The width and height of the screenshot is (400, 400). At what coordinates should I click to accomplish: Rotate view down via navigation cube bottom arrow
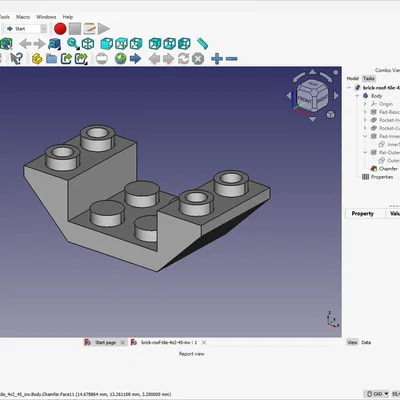point(312,119)
